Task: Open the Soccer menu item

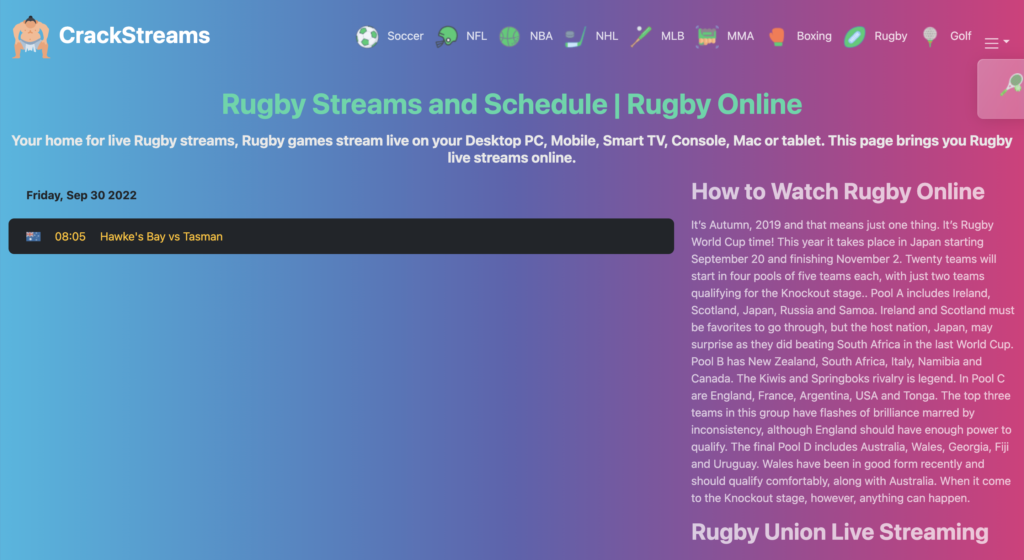Action: tap(405, 36)
